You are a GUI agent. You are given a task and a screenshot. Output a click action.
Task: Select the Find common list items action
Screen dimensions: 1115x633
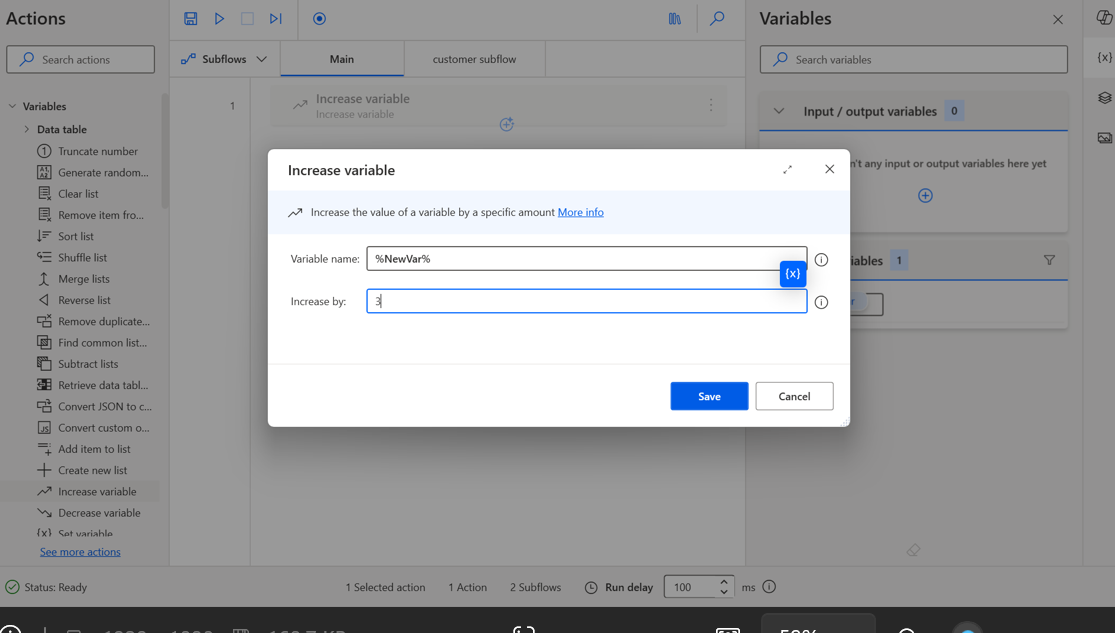click(x=92, y=343)
